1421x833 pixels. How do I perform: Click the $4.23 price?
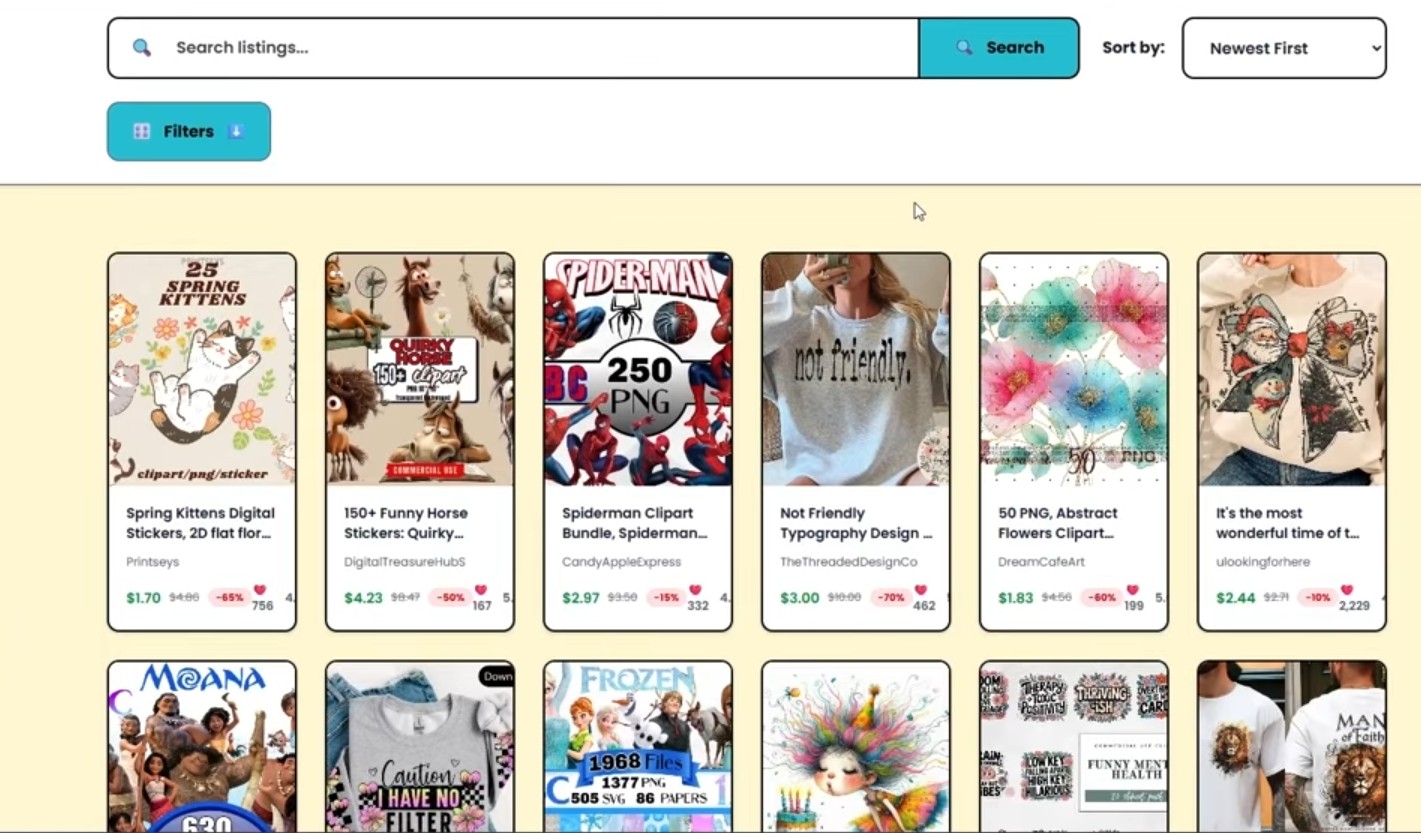pyautogui.click(x=363, y=598)
